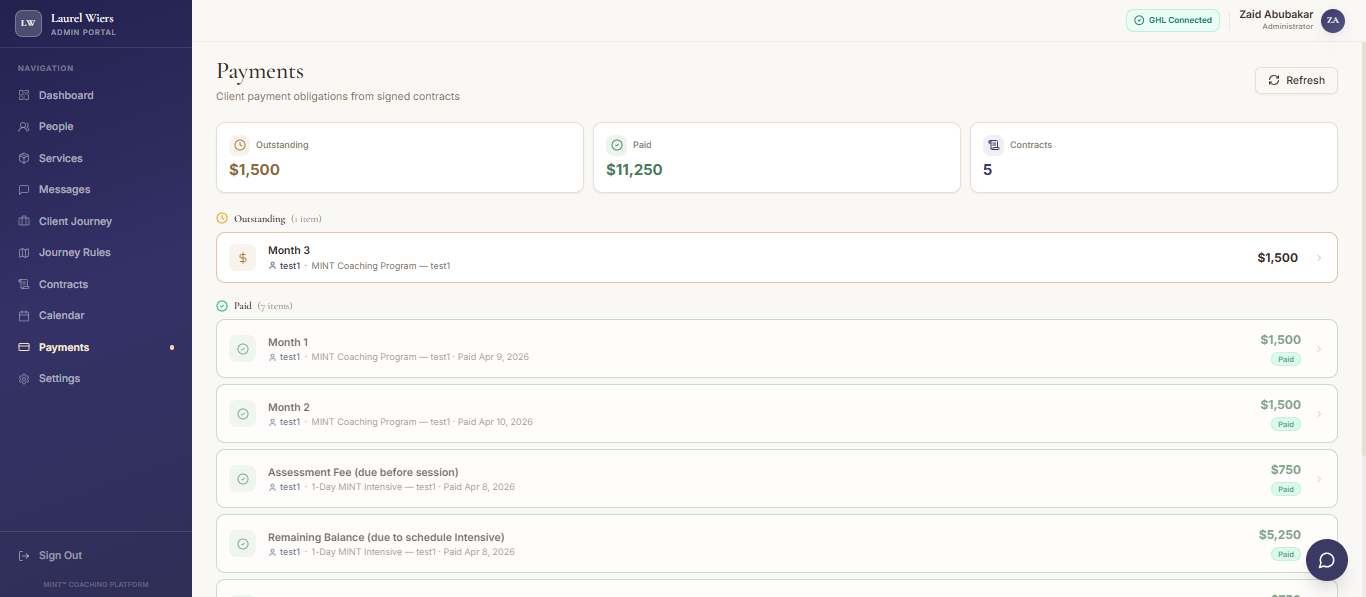This screenshot has width=1366, height=597.
Task: Expand the Month 2 paid row chevron
Action: point(1319,414)
